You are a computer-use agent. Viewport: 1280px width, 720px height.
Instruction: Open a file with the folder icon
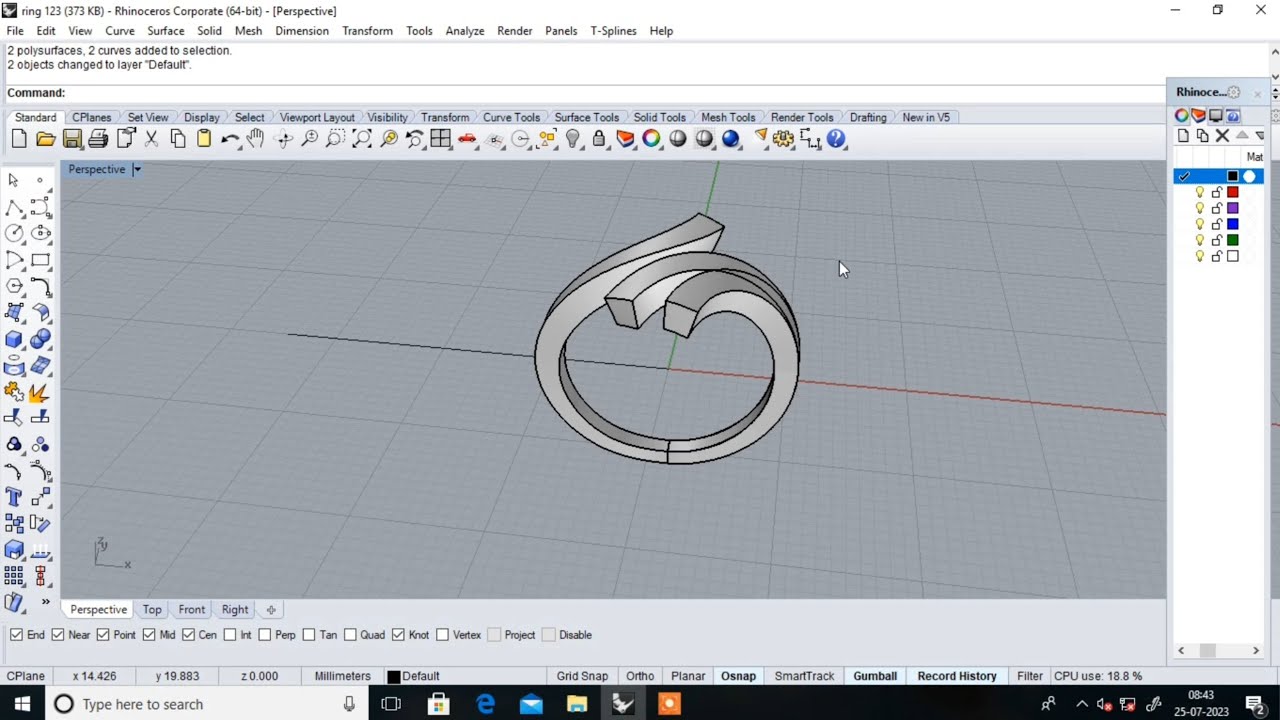(45, 139)
